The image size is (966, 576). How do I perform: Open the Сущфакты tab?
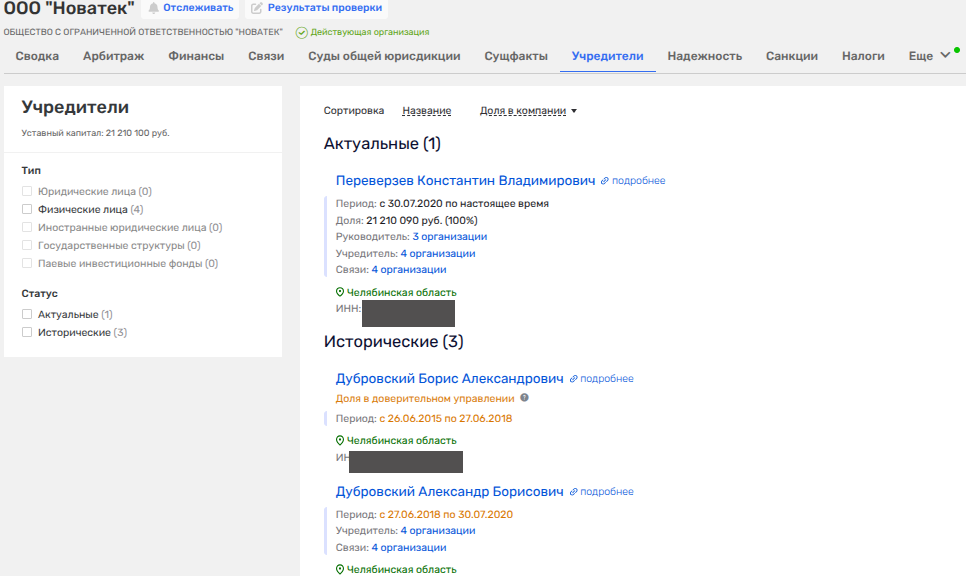(516, 56)
